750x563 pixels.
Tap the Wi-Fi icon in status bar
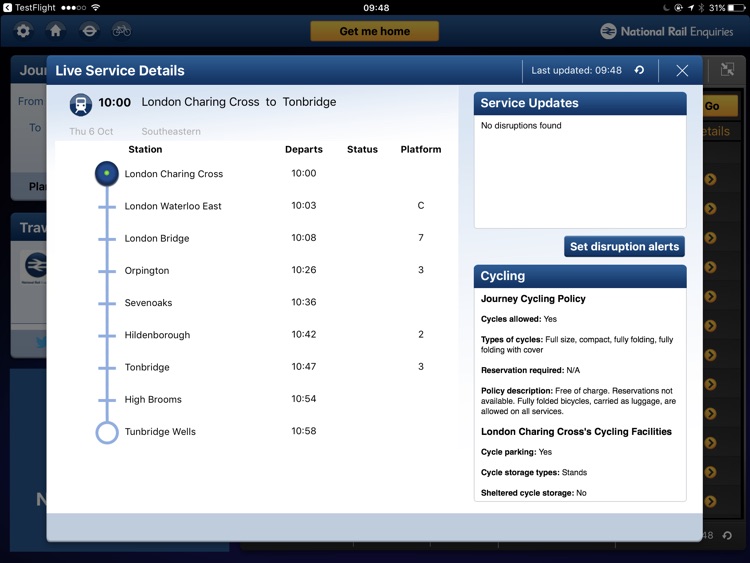(x=96, y=8)
